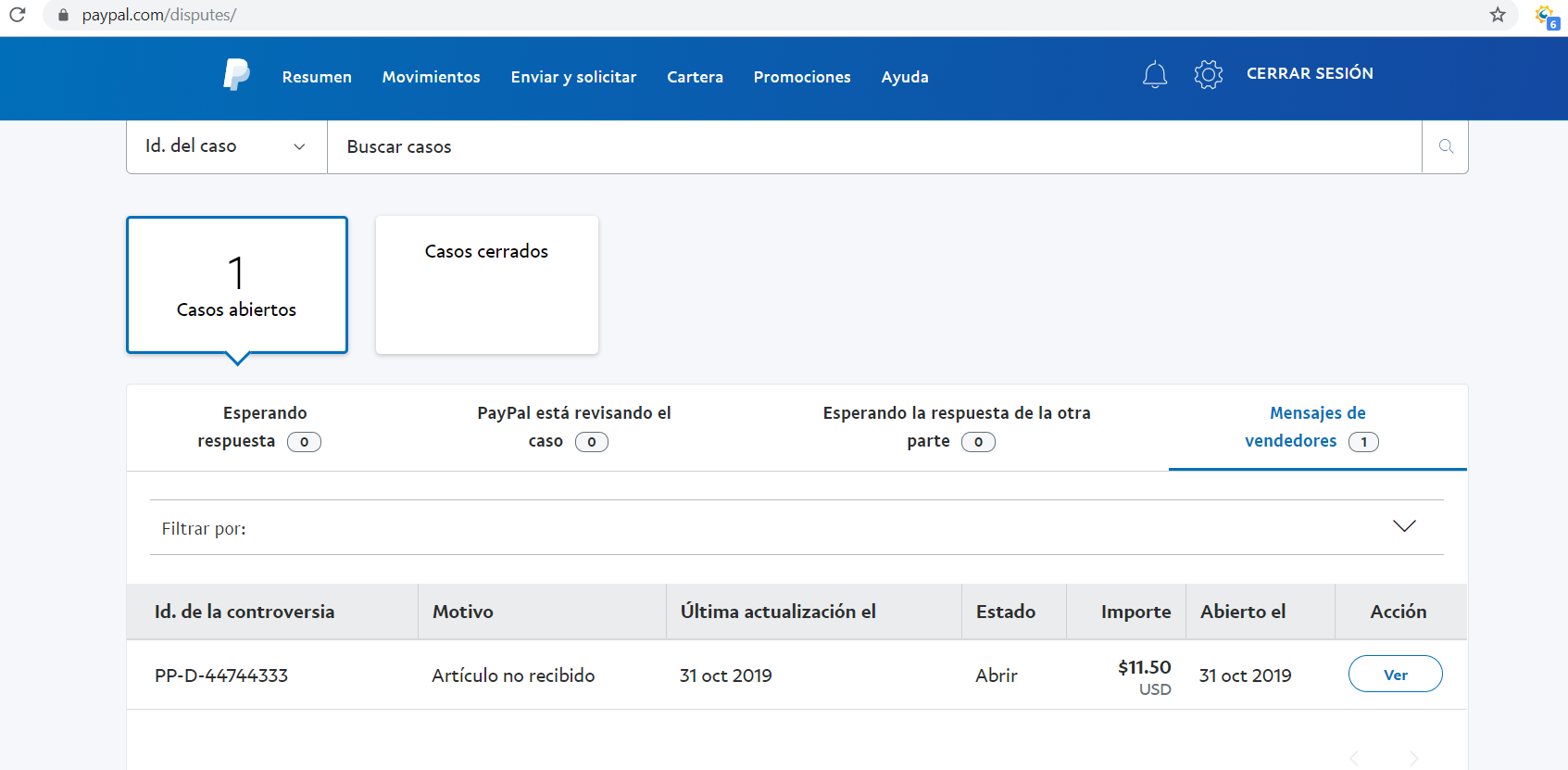Click the Estado column header

tap(1006, 612)
